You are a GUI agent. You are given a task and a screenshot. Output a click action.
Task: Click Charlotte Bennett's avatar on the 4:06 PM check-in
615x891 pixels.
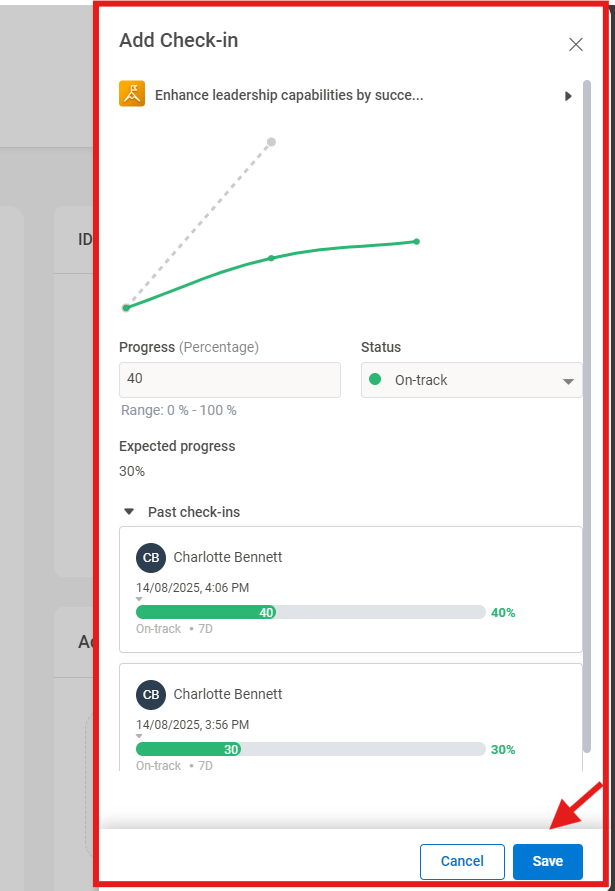tap(151, 558)
